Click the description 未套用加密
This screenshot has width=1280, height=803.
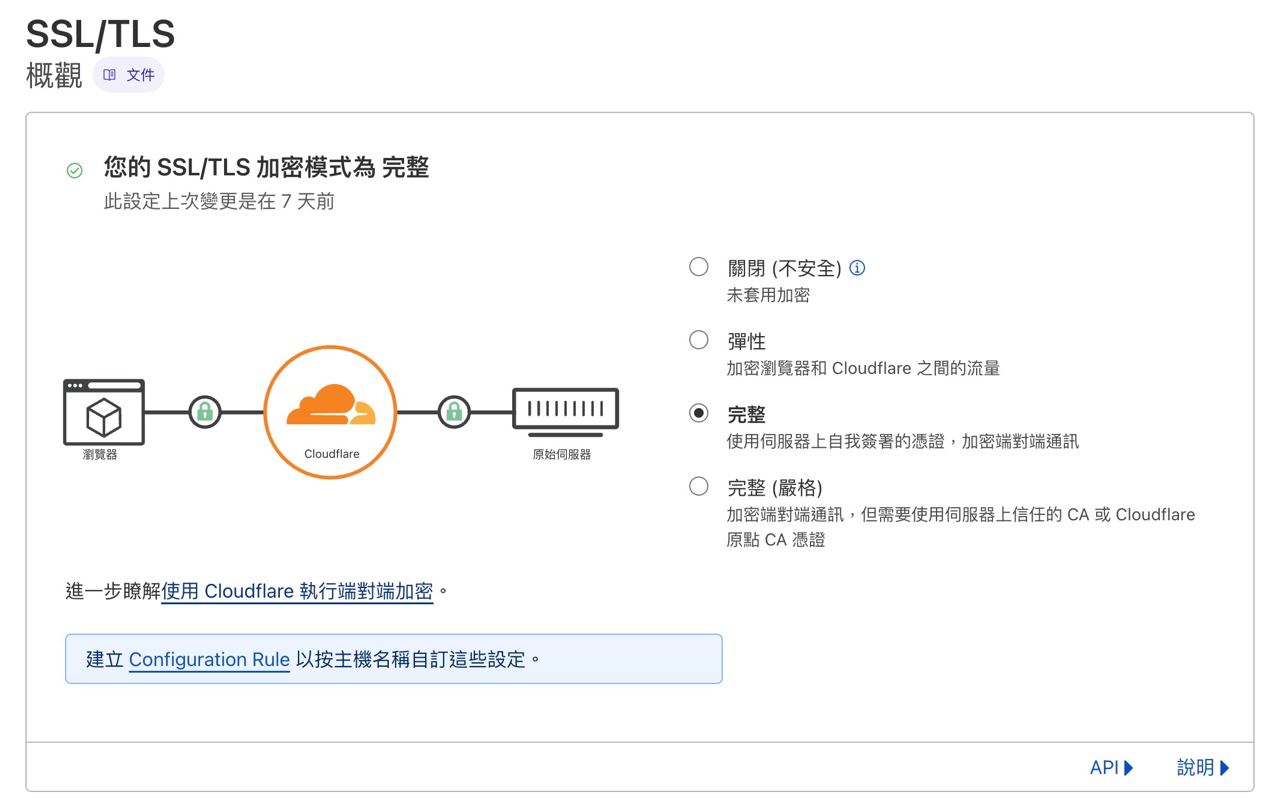pyautogui.click(x=768, y=295)
